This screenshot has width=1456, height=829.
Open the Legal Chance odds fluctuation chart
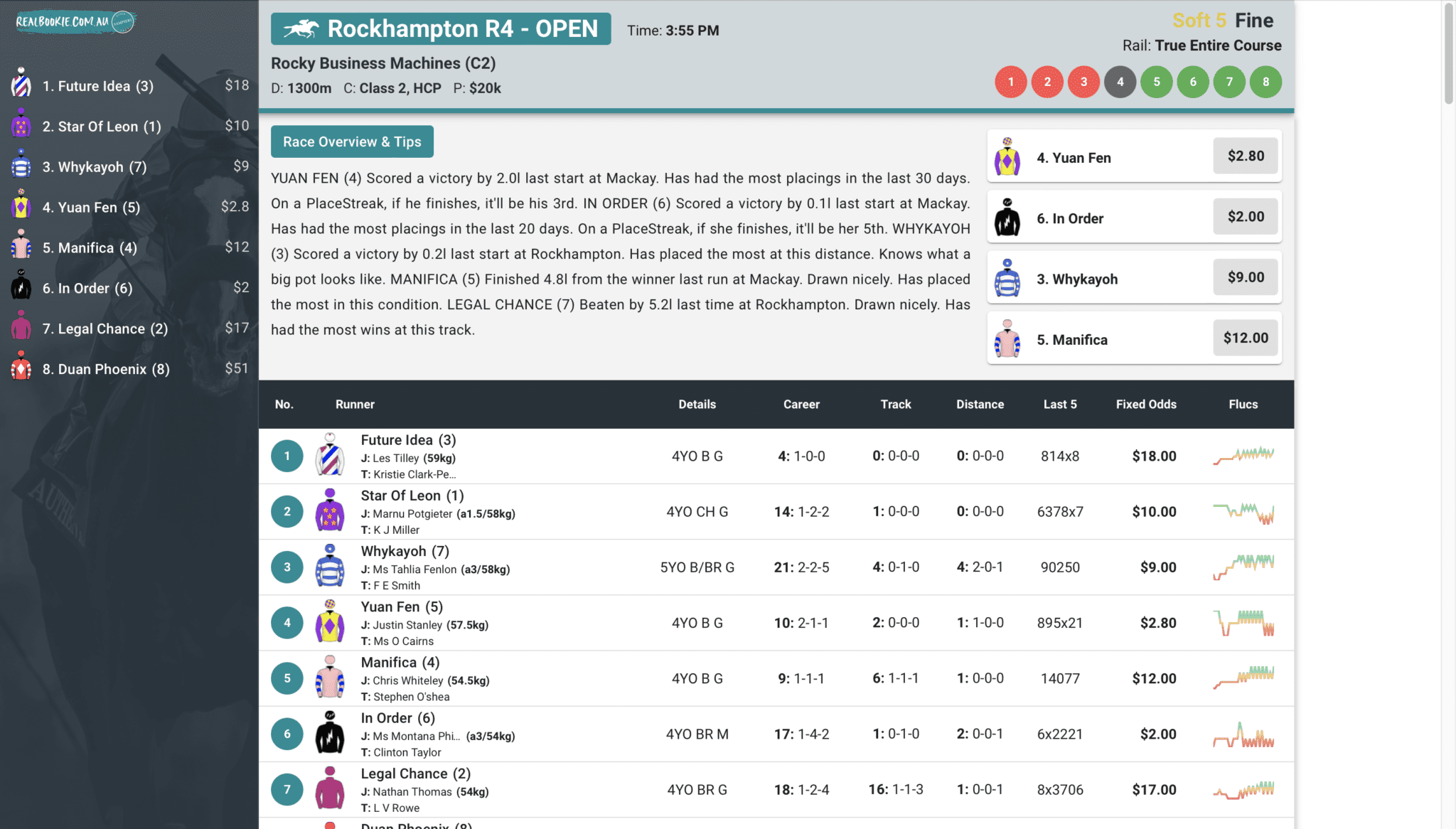[x=1243, y=790]
